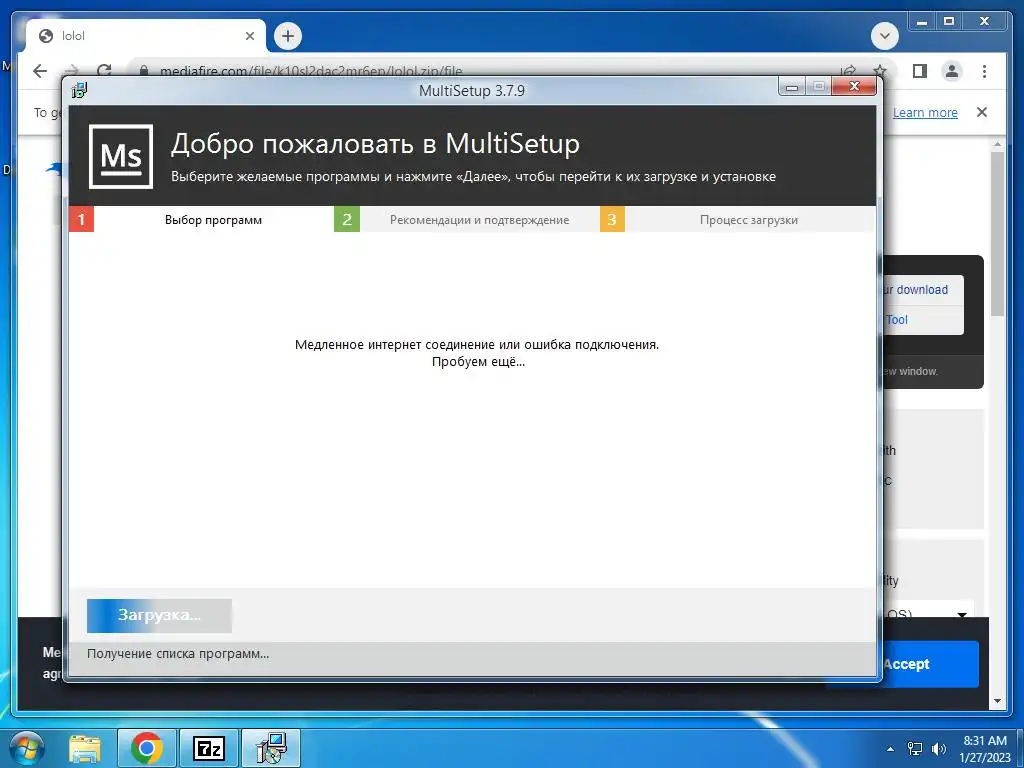The height and width of the screenshot is (768, 1024).
Task: Minimize the MultiSetup window
Action: point(792,86)
